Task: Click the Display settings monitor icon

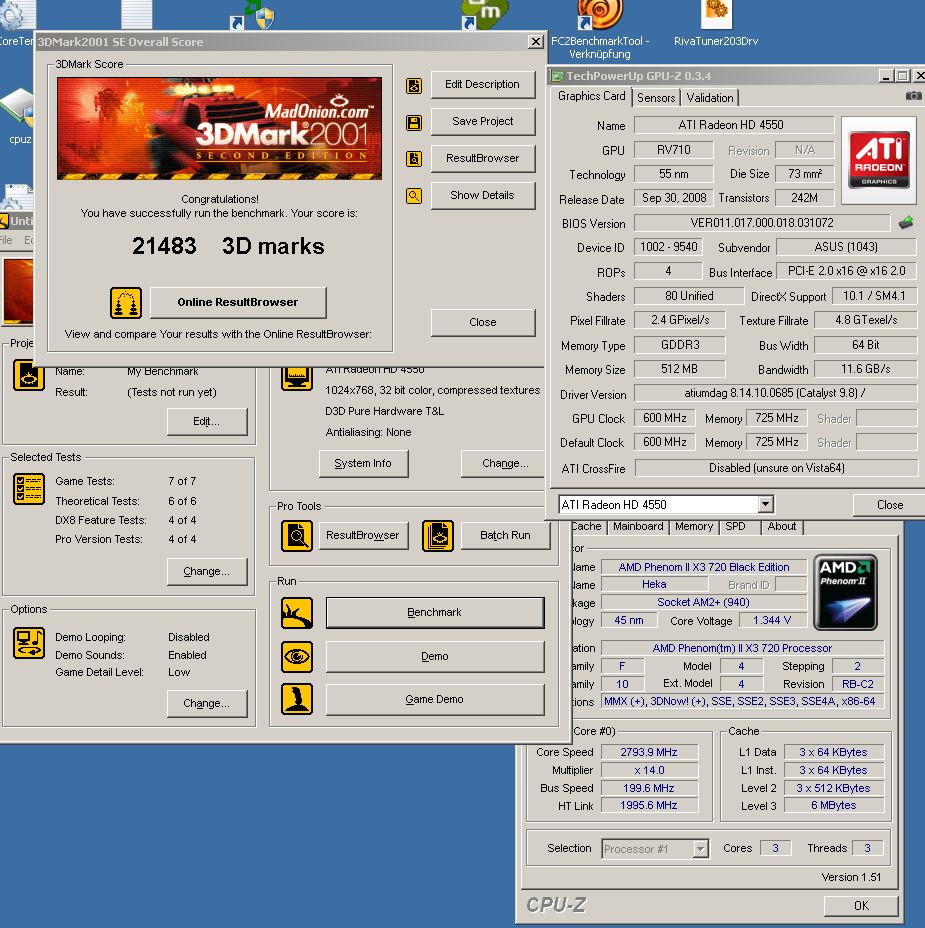Action: (296, 379)
